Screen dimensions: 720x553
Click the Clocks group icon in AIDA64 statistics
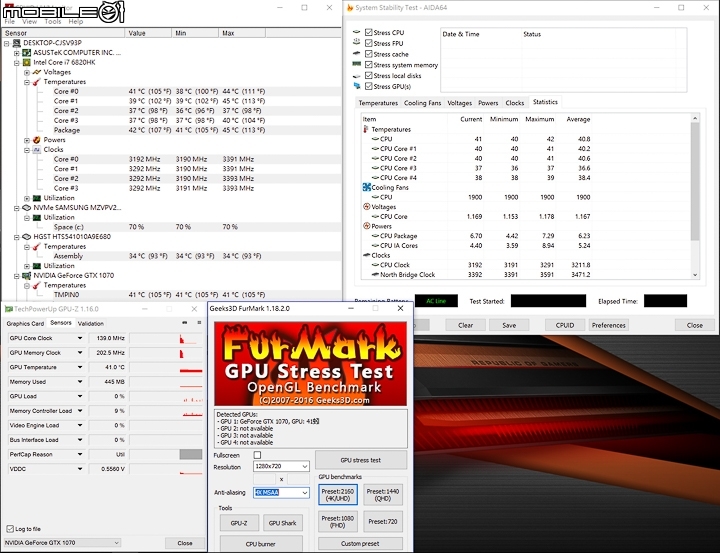pyautogui.click(x=366, y=255)
